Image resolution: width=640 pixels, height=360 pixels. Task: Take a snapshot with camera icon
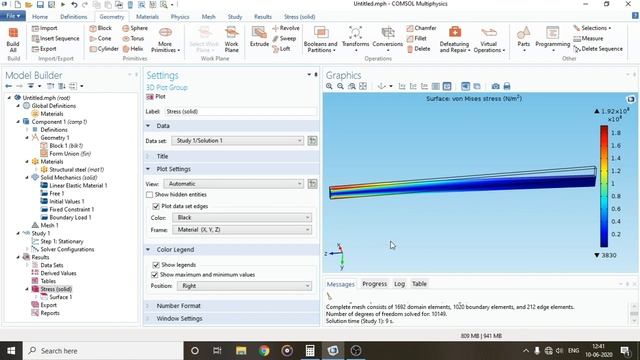click(496, 86)
